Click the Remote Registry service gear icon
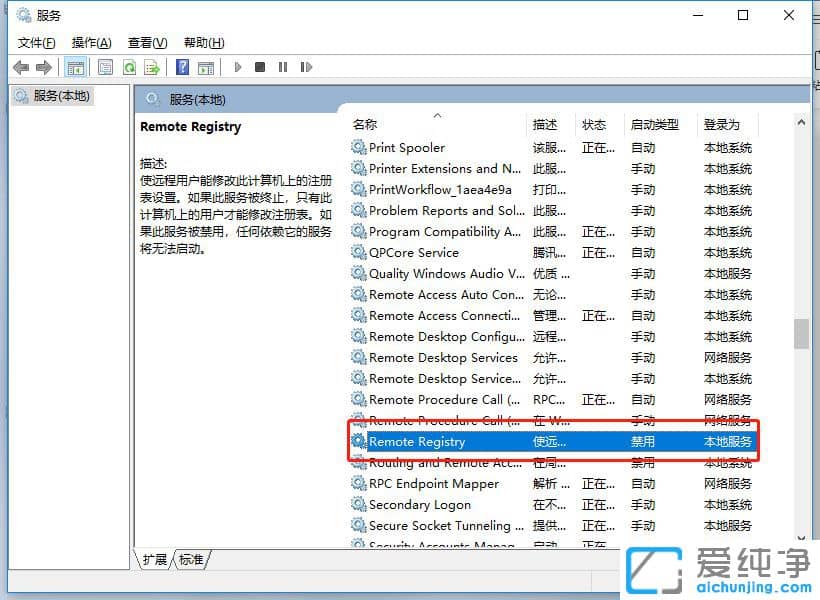Viewport: 820px width, 600px height. coord(358,441)
